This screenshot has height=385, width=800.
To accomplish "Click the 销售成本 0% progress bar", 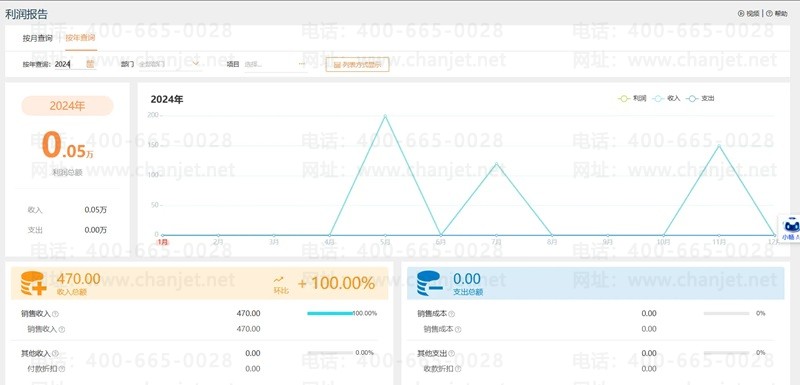I will tap(727, 313).
